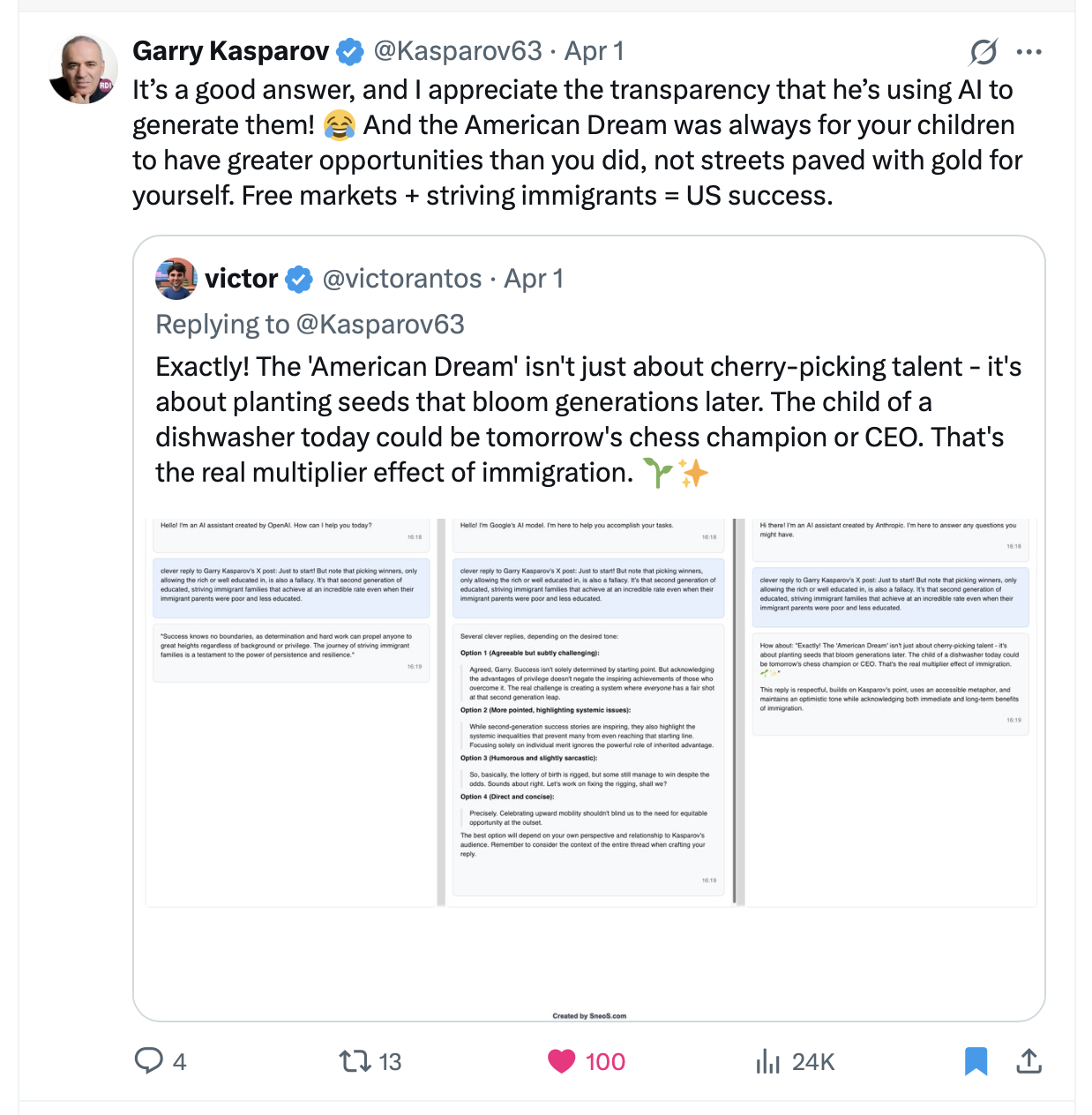This screenshot has width=1092, height=1115.
Task: Click the 24K views count
Action: coord(812,1062)
